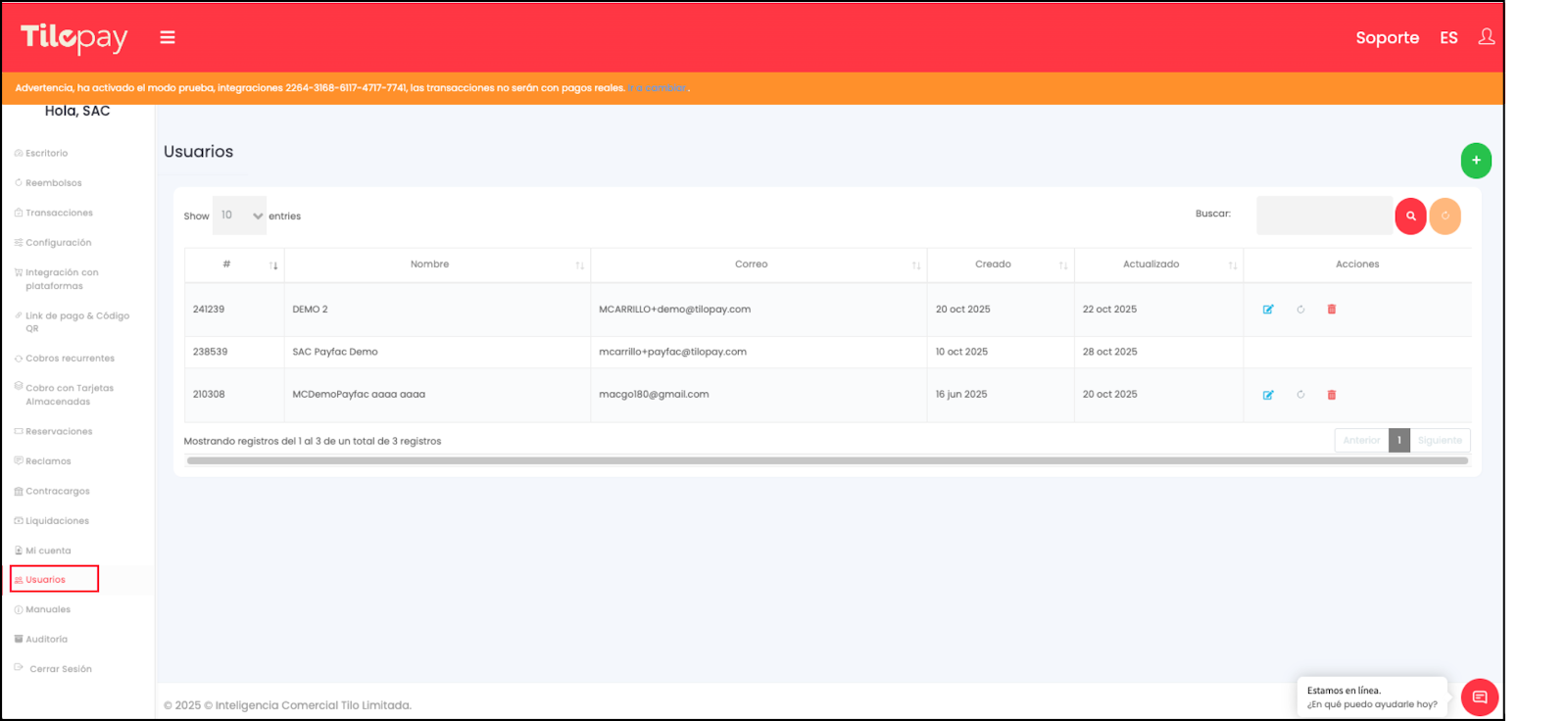Open the user profile icon in header

coord(1487,36)
